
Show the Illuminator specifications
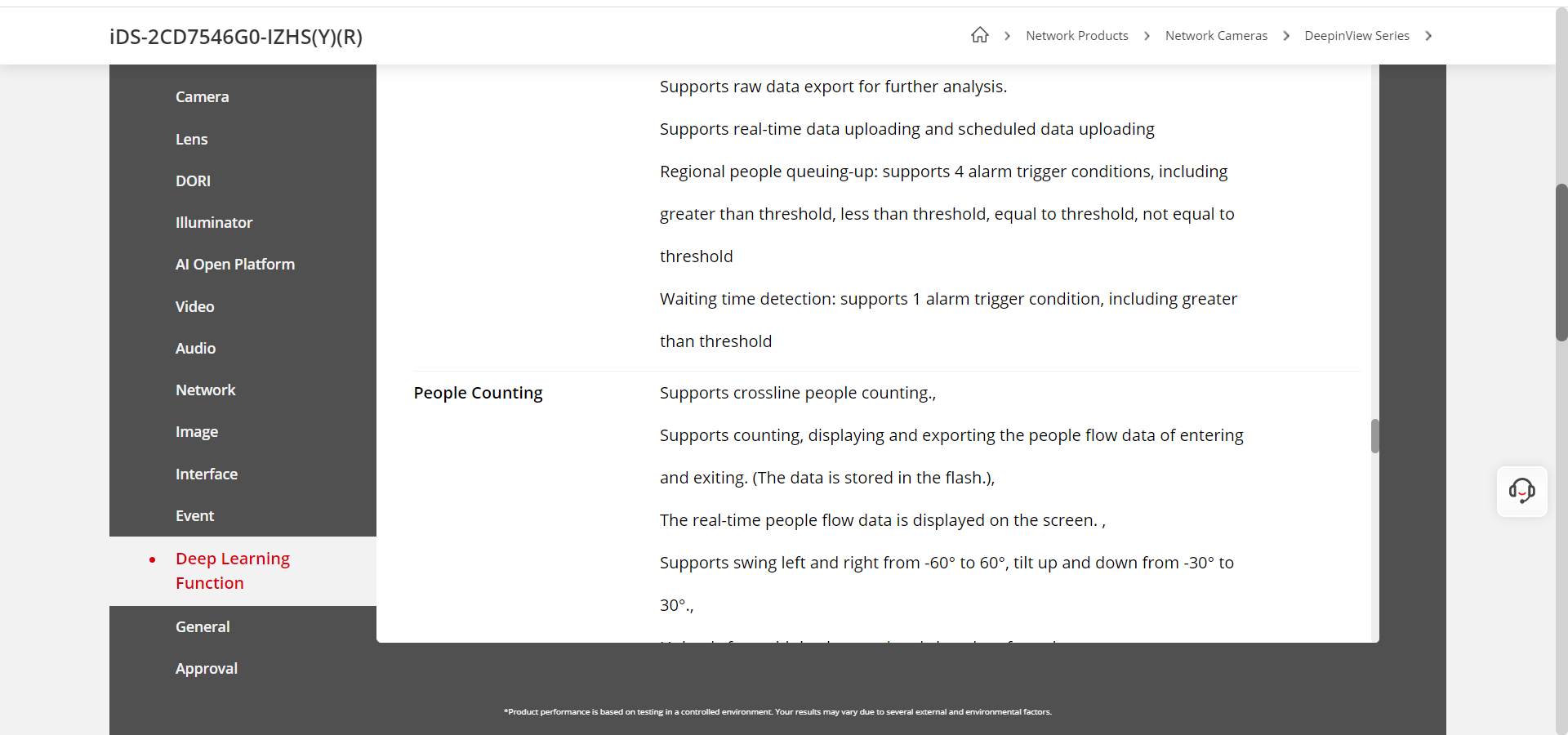[x=214, y=223]
